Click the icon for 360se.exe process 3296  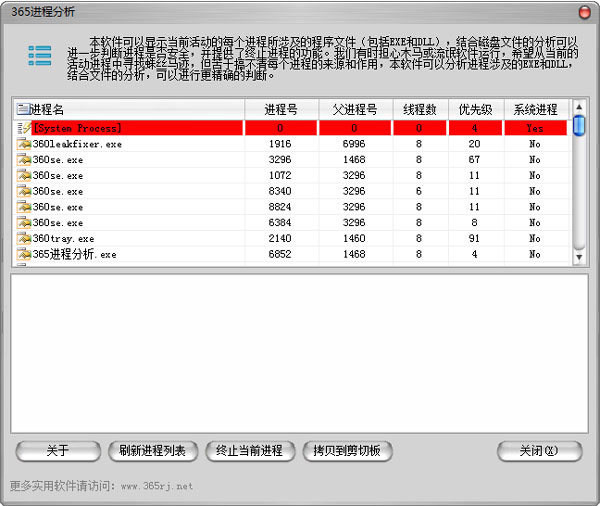tap(24, 160)
